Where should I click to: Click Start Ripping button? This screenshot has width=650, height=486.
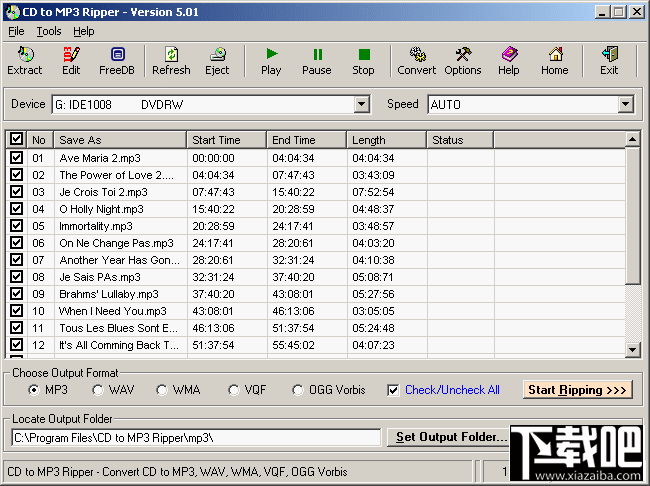point(578,390)
